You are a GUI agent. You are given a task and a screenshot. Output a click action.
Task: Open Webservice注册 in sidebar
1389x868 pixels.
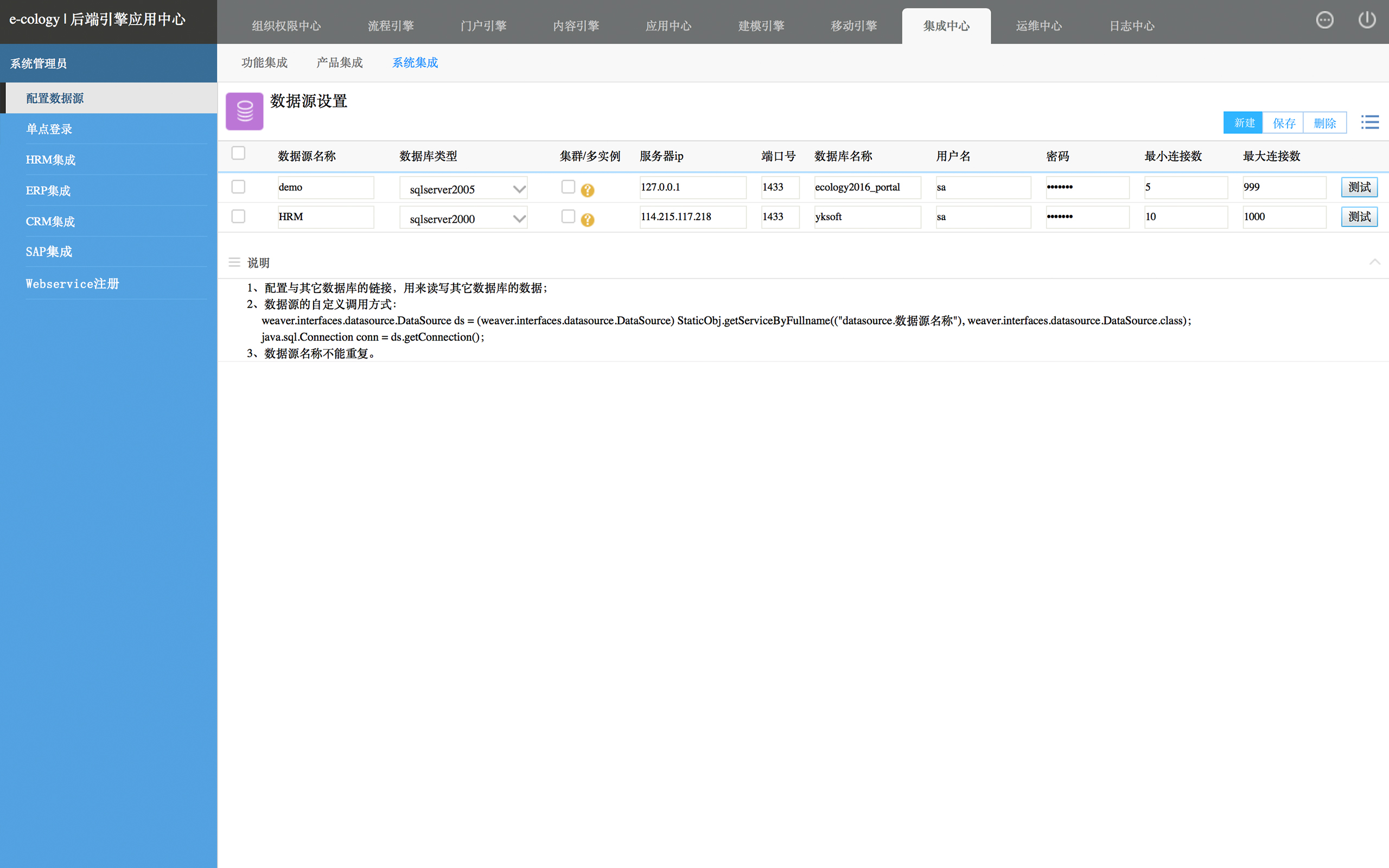coord(72,284)
